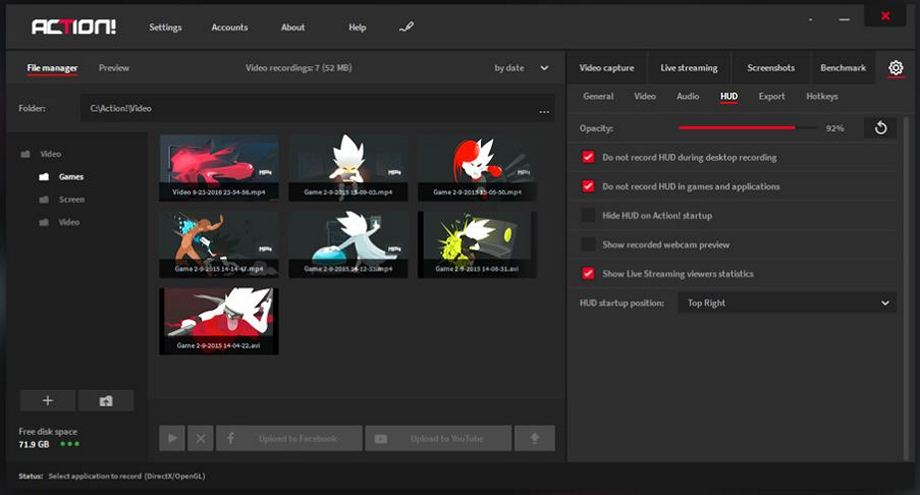Select the Game 2-9-2015 15-05-50.mp4 thumbnail
Viewport: 920px width, 495px height.
(477, 168)
